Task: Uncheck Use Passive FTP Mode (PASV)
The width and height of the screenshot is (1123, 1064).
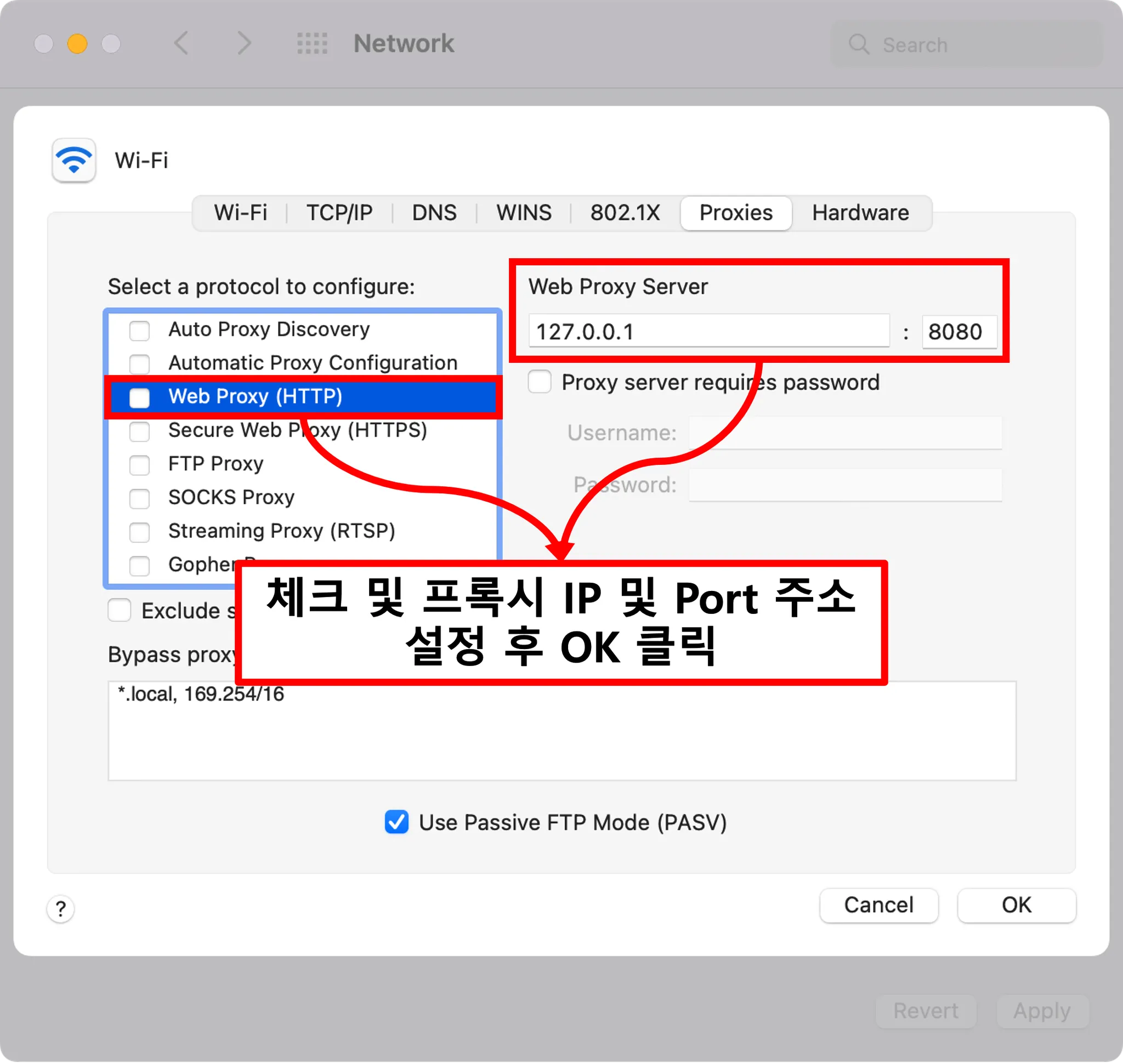Action: click(x=396, y=822)
